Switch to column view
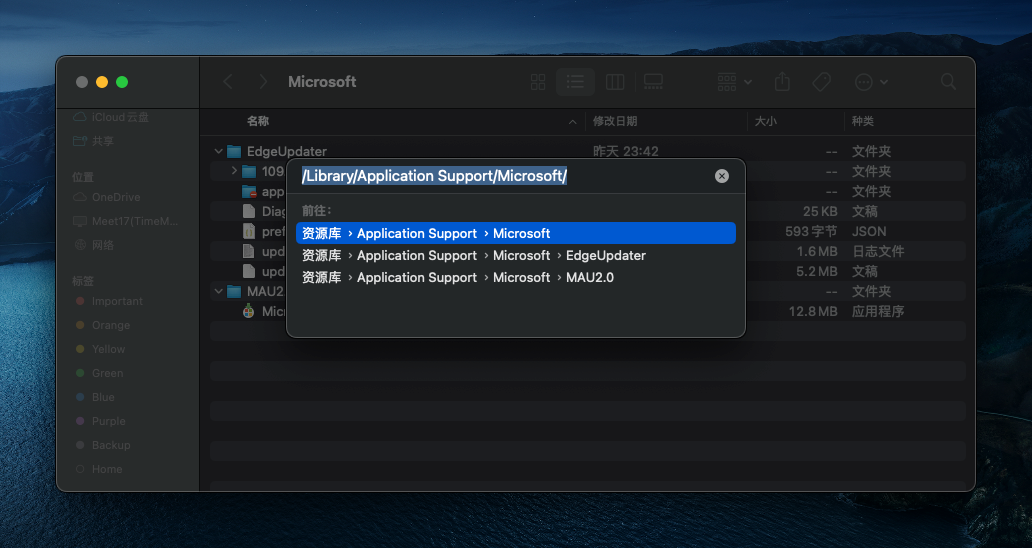The height and width of the screenshot is (548, 1032). coord(615,82)
